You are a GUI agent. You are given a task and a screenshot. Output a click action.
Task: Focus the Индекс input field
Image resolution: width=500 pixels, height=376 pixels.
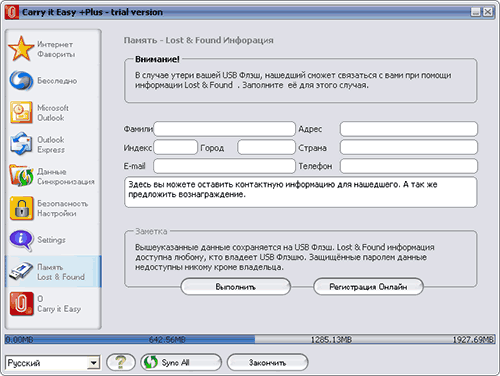pos(175,147)
